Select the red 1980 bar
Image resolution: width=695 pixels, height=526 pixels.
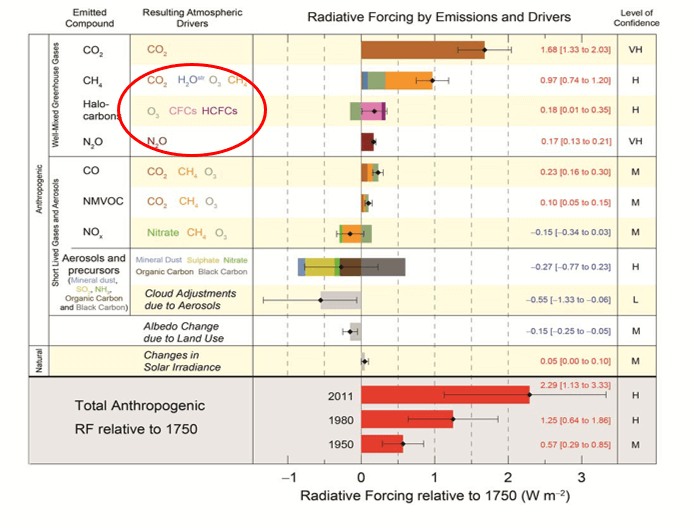click(x=407, y=421)
